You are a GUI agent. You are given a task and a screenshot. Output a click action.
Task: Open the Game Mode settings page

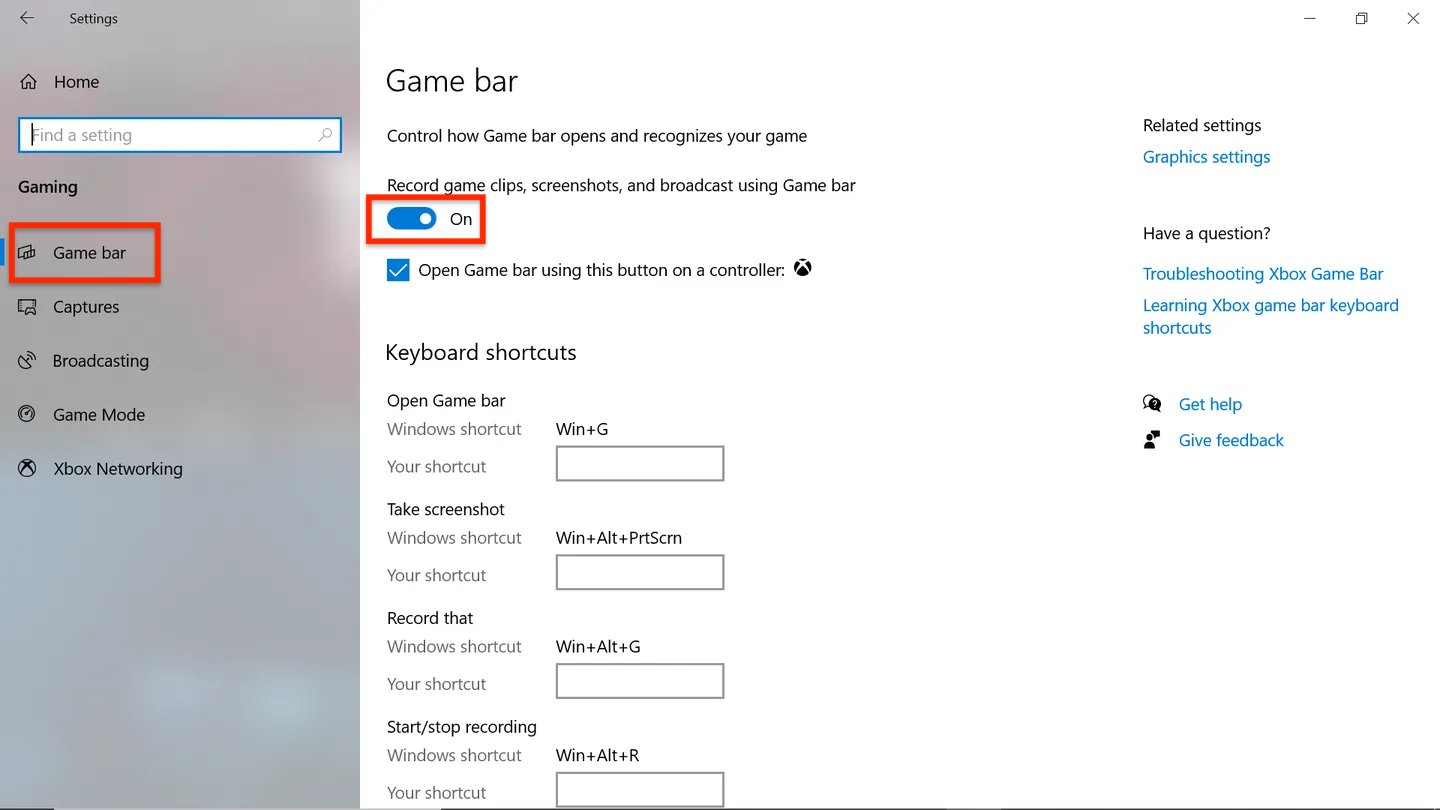99,415
